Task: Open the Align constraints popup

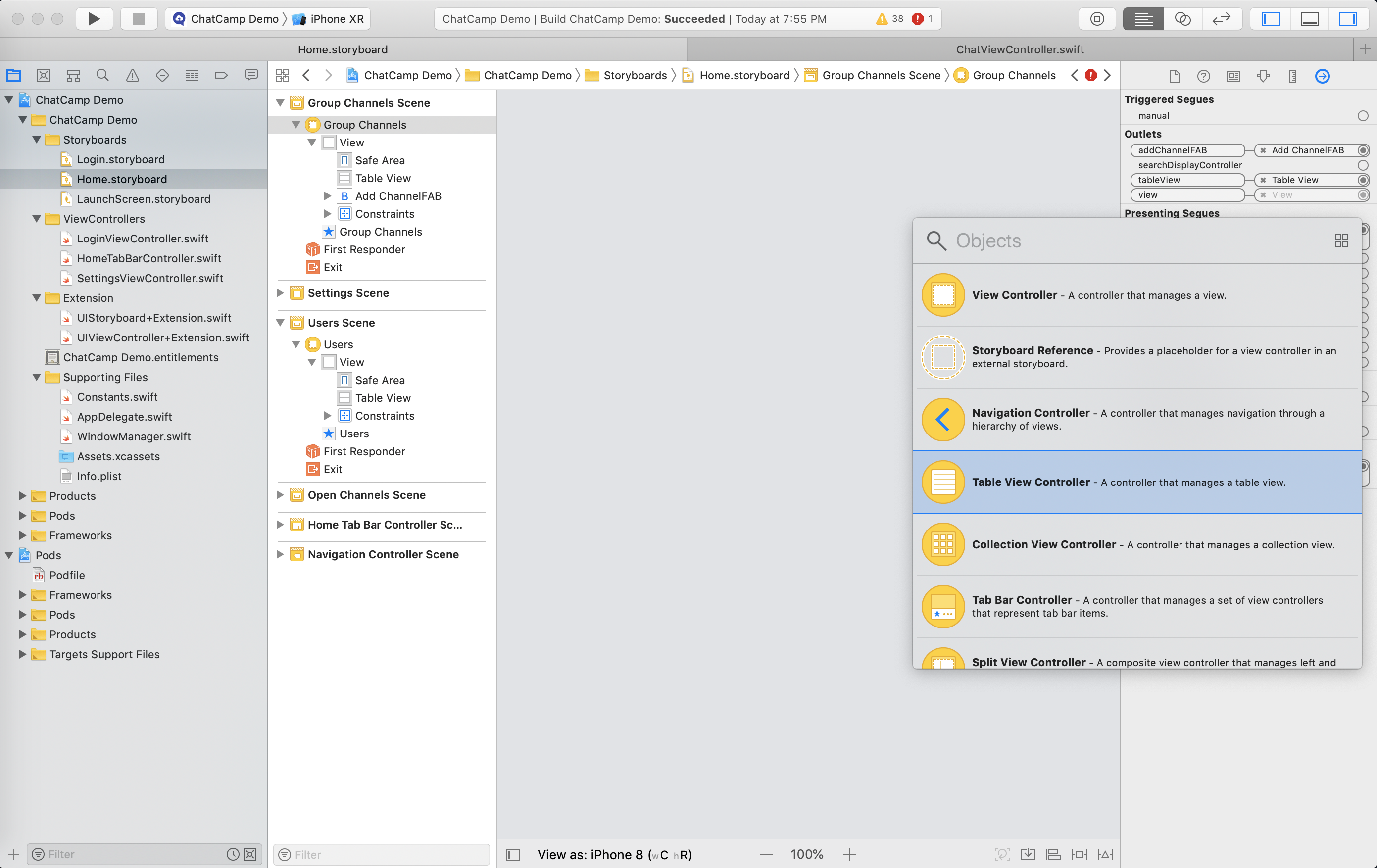Action: point(1053,854)
